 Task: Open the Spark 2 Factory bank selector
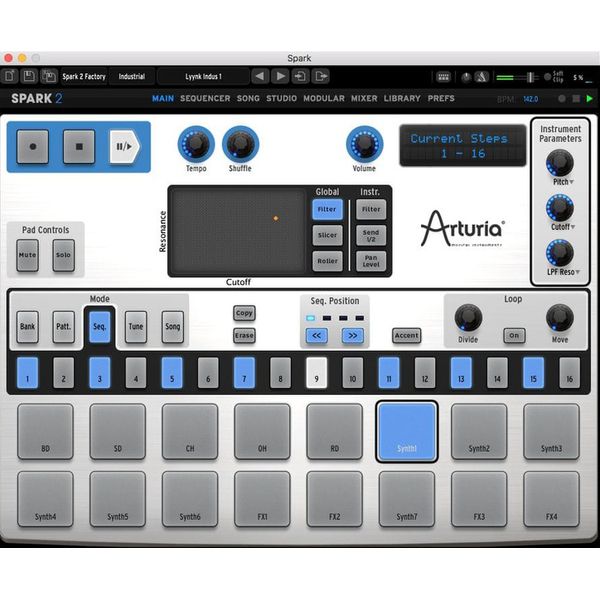(x=84, y=76)
